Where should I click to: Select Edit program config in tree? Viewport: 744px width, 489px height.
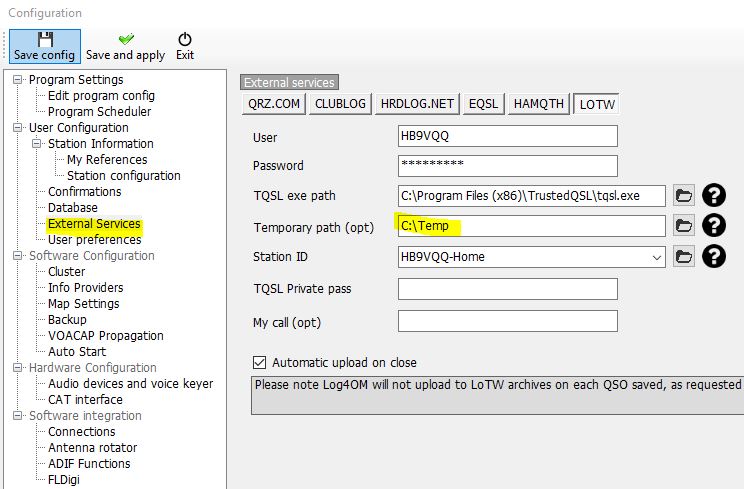coord(101,96)
